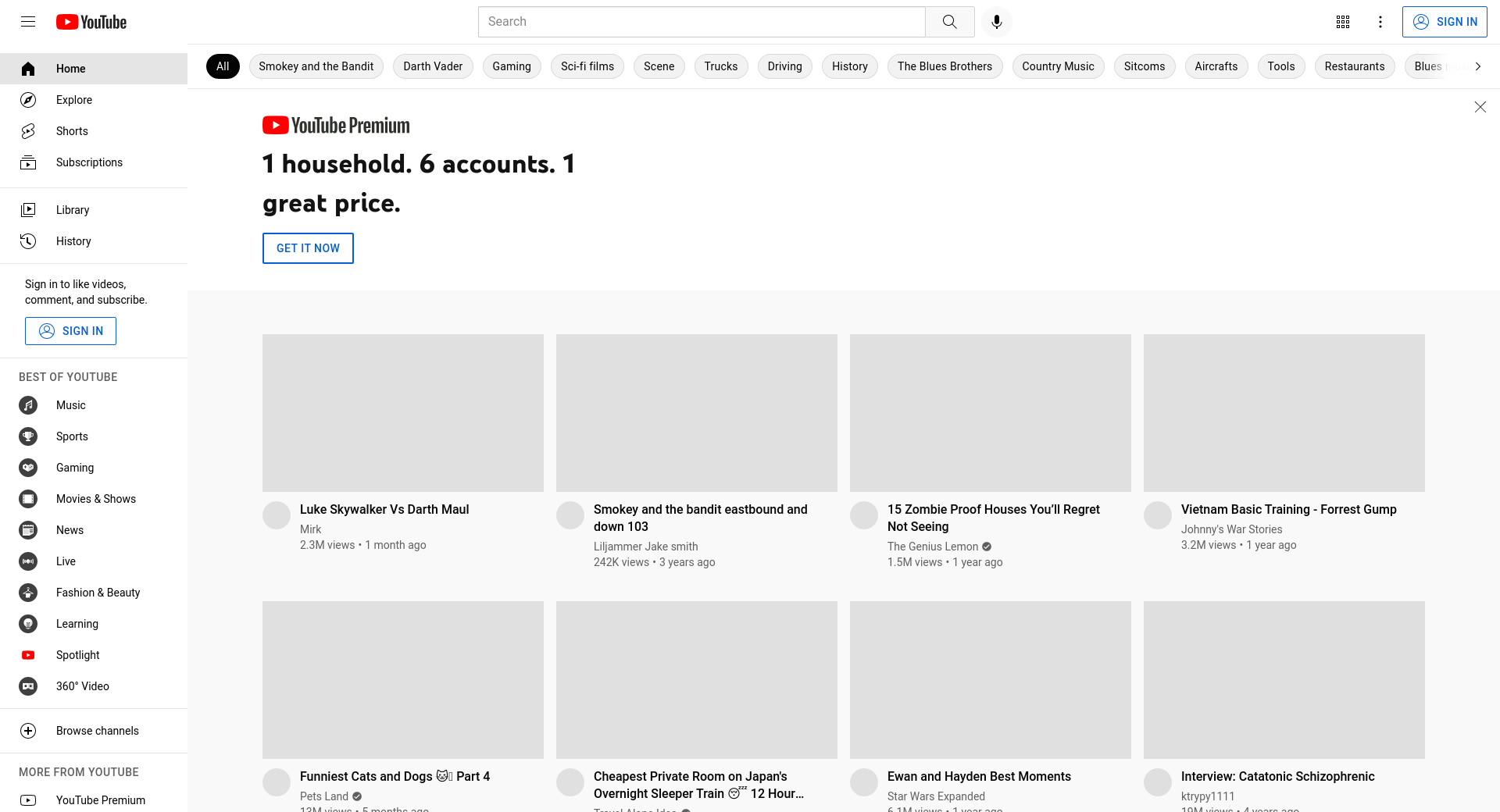Open 15 Zombie Proof Houses video title
1500x812 pixels.
[994, 518]
